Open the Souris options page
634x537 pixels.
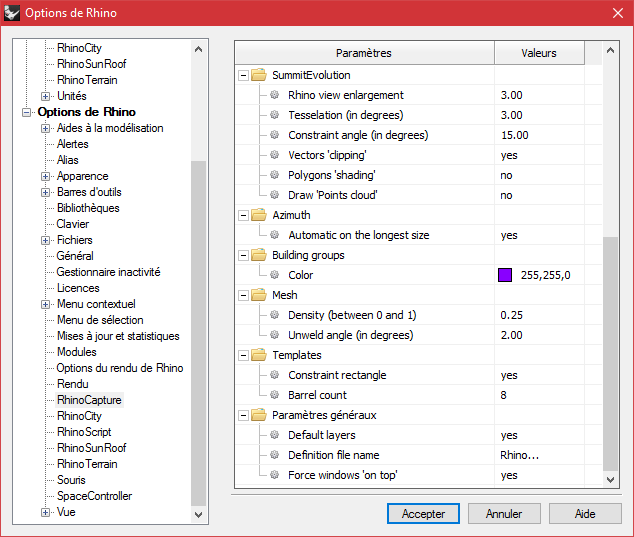[71, 480]
